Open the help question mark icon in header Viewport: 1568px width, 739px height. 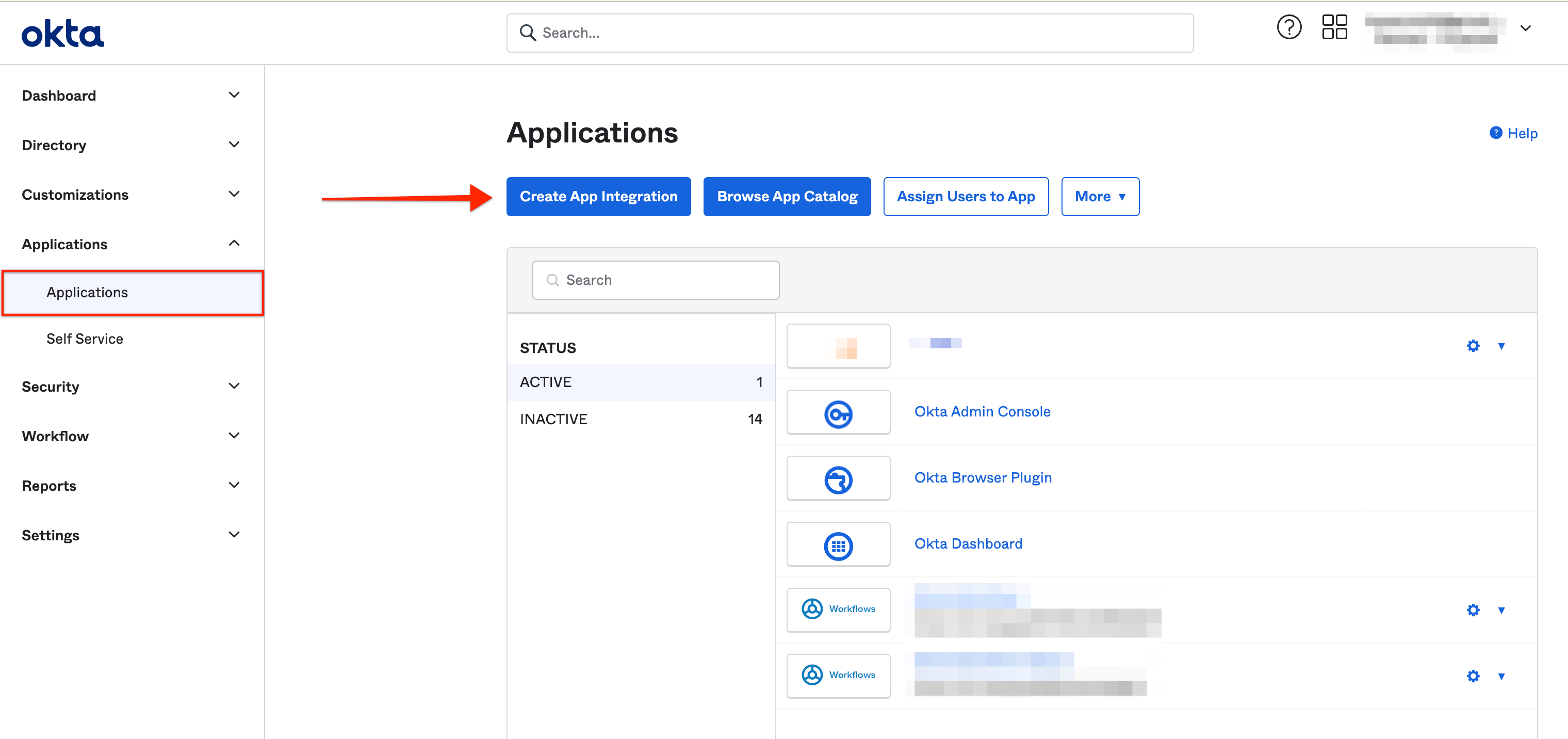pyautogui.click(x=1288, y=27)
